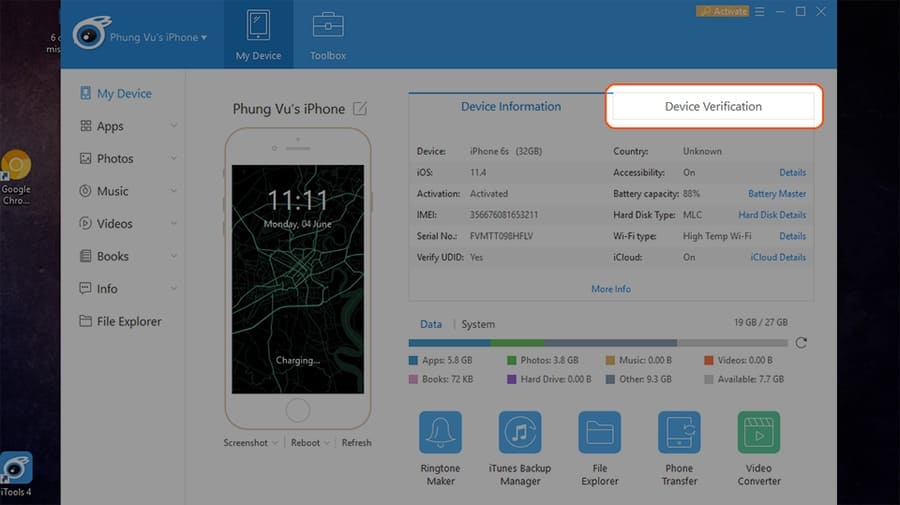Click the Refresh button
This screenshot has height=505, width=900.
click(x=356, y=443)
